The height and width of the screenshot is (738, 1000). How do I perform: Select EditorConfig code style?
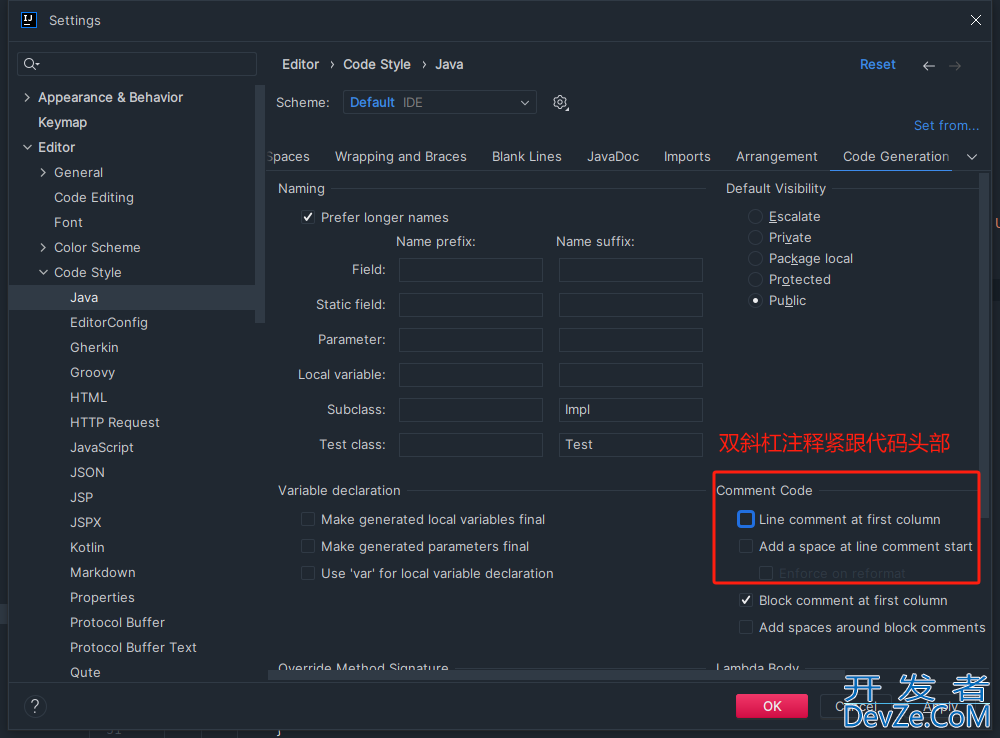(x=108, y=322)
